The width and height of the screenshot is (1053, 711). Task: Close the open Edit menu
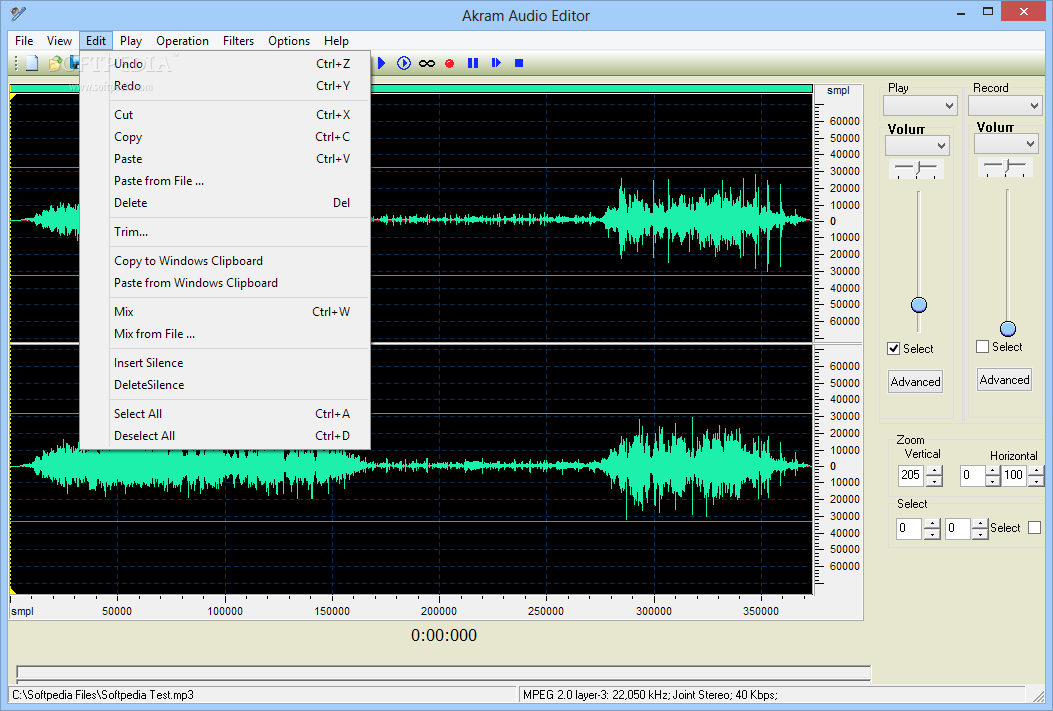(x=96, y=41)
